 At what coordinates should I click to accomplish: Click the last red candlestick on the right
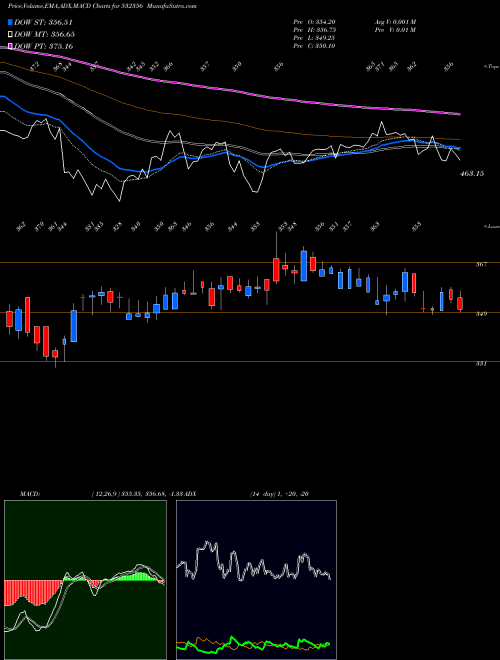point(460,304)
